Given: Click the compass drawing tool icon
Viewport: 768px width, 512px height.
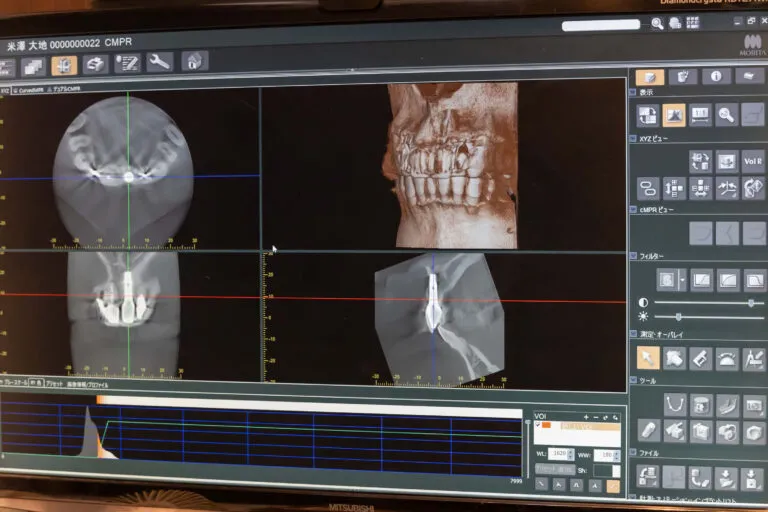Looking at the screenshot, I should click(753, 359).
